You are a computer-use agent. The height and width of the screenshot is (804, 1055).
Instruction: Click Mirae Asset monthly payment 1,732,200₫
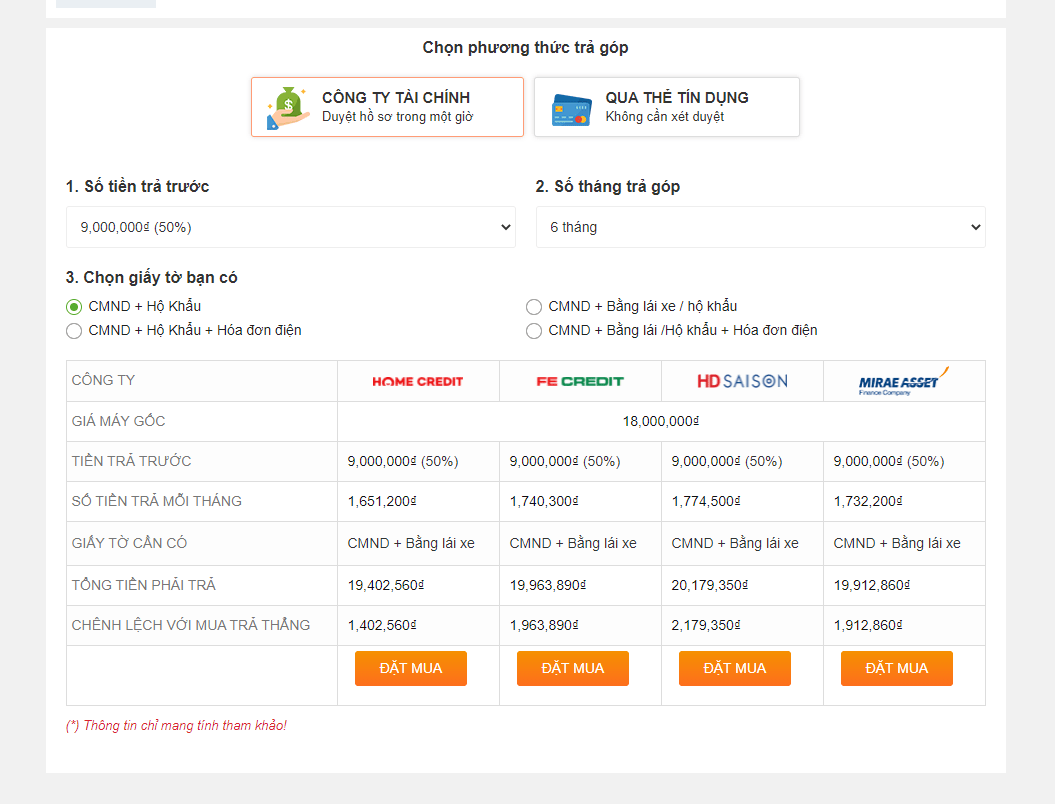tap(868, 501)
